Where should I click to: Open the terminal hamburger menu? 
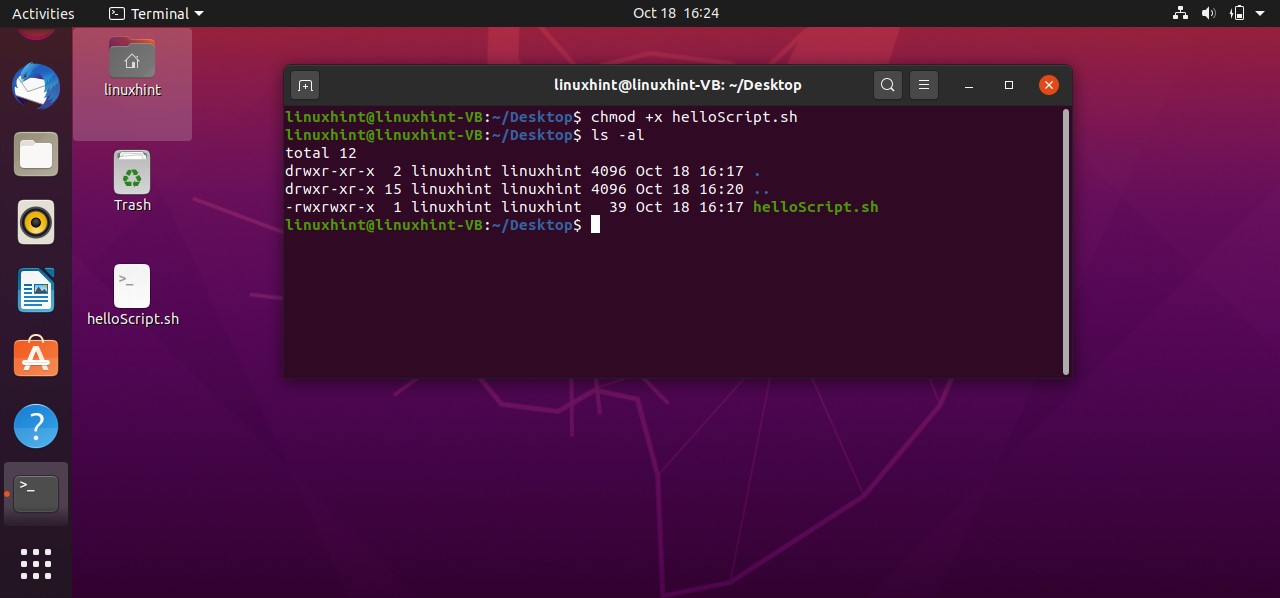tap(924, 85)
